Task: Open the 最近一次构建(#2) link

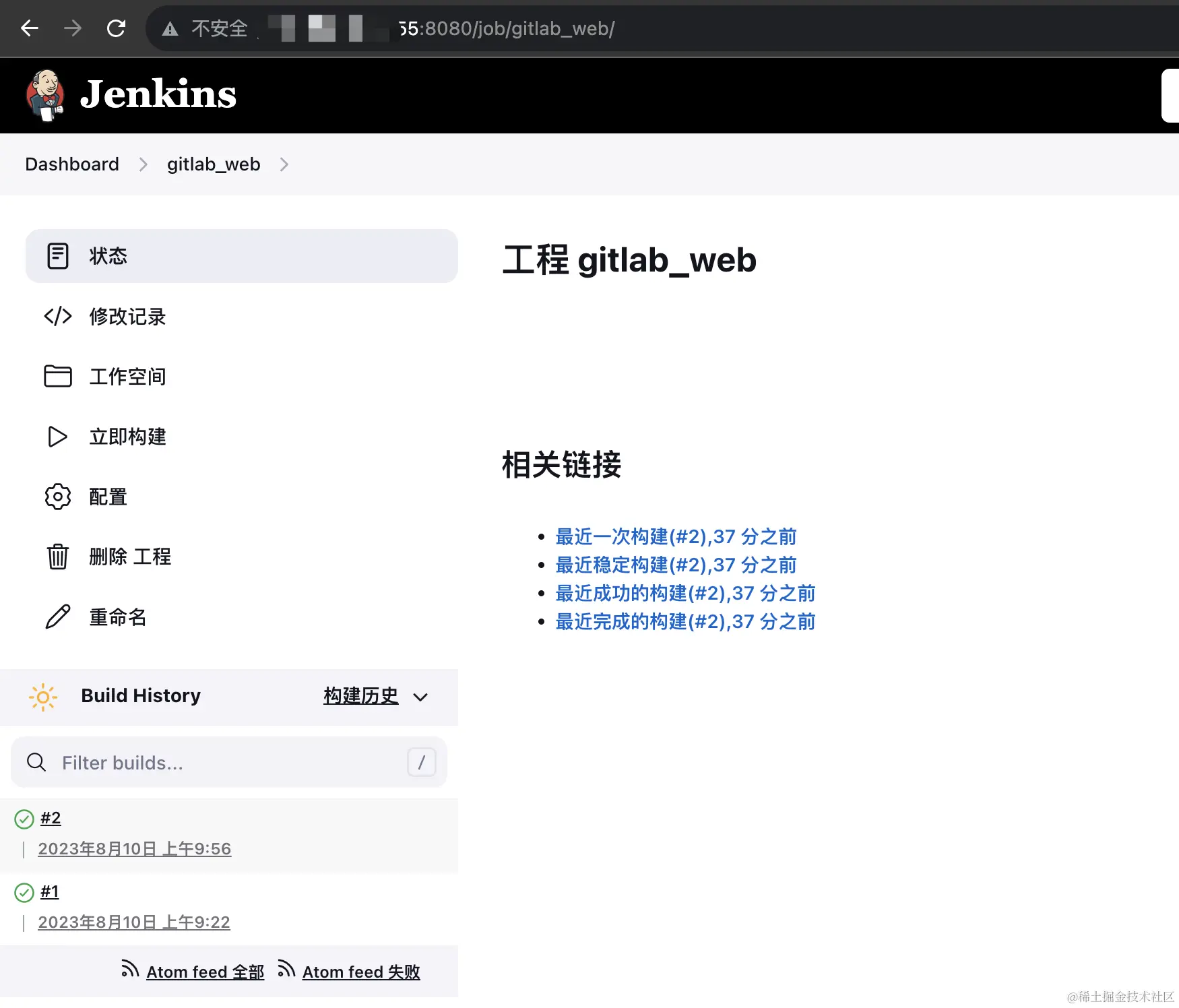Action: click(676, 537)
